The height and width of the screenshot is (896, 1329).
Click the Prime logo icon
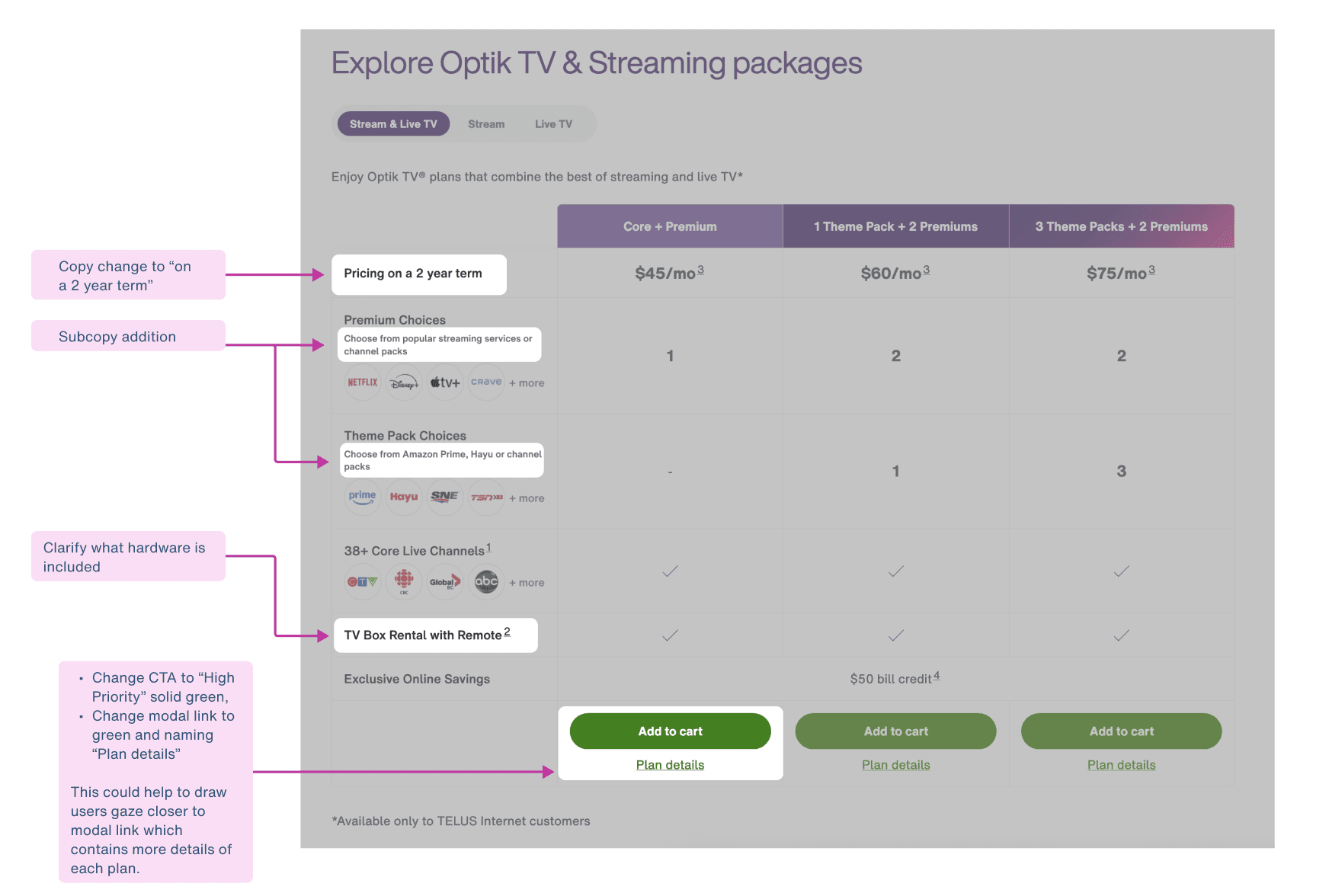[363, 498]
